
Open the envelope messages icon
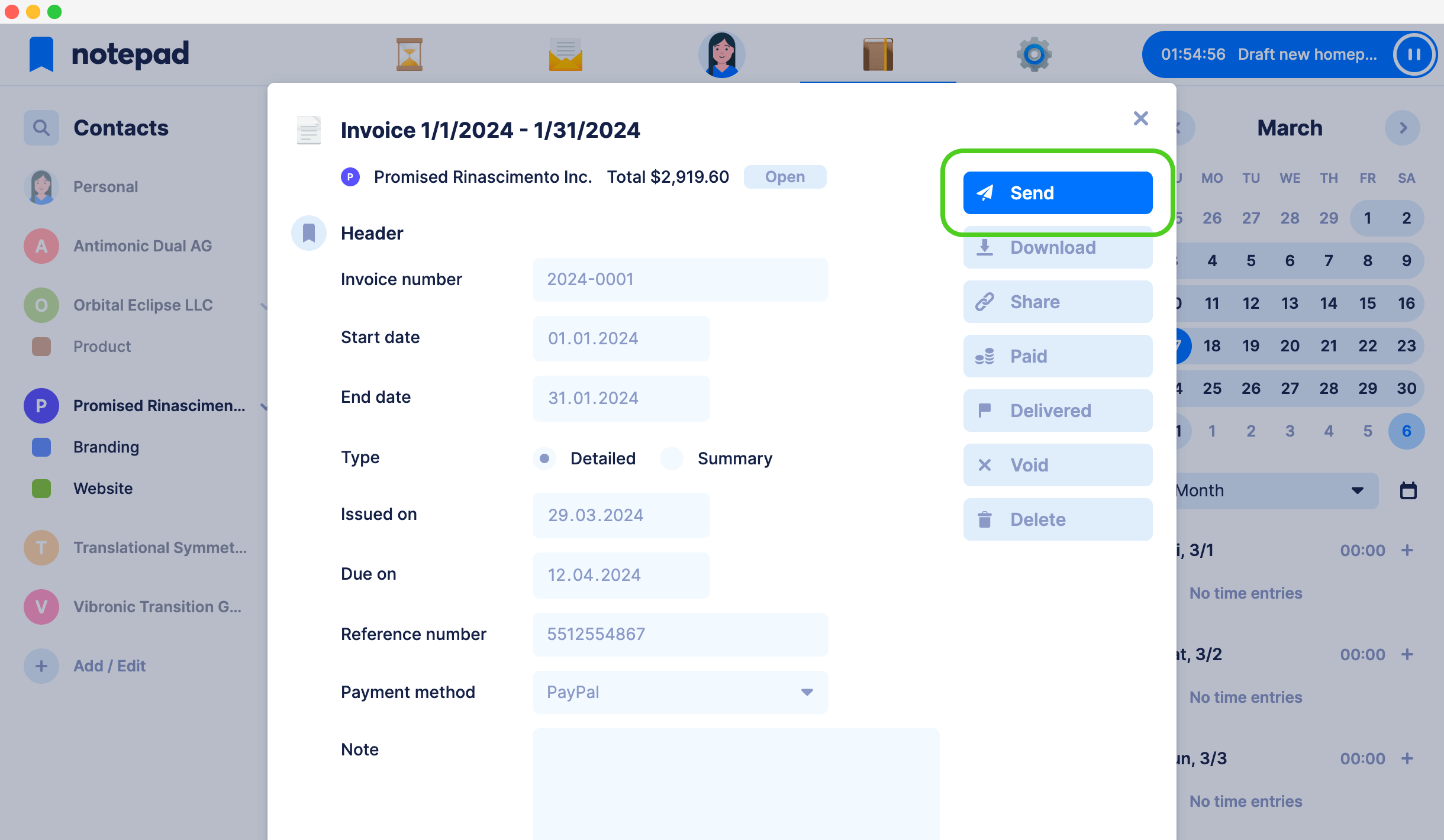(x=565, y=54)
